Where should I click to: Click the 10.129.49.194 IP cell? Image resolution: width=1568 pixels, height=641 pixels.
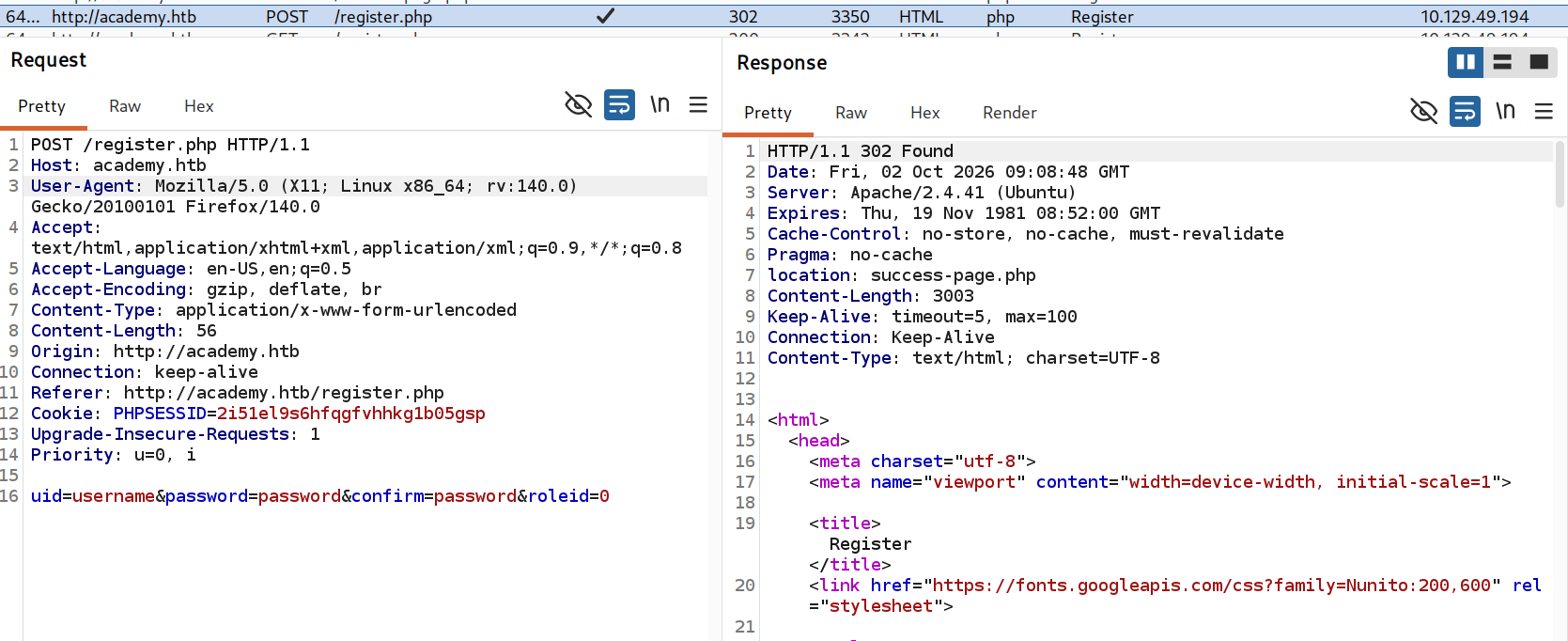(x=1475, y=17)
